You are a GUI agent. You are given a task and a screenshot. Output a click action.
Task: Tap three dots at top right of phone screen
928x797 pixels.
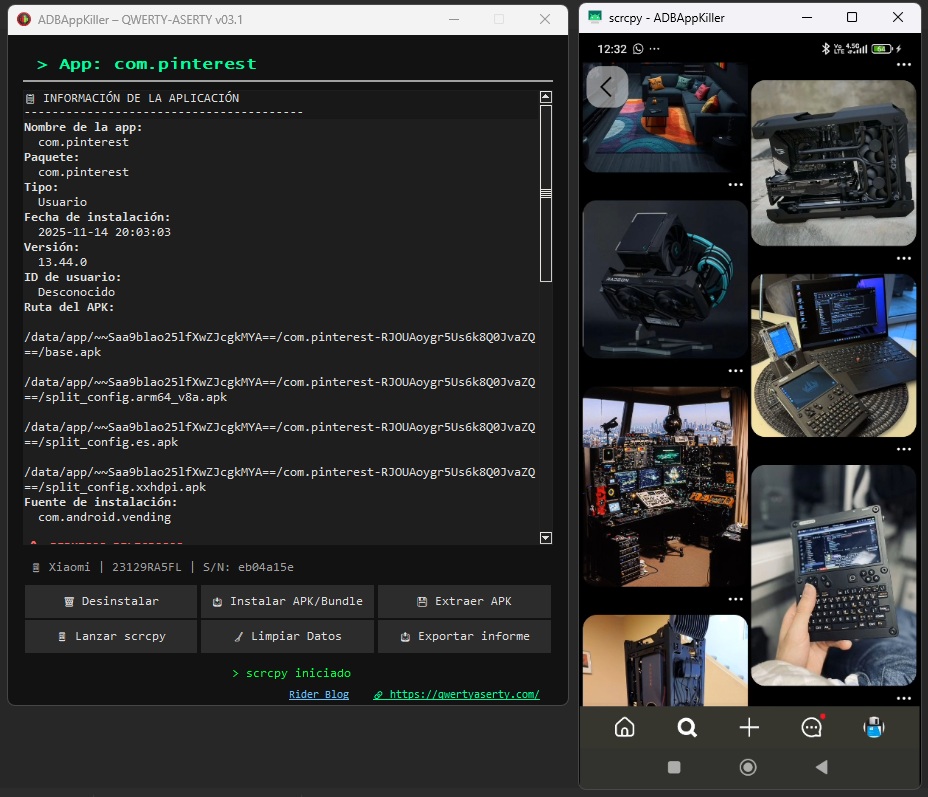(904, 64)
